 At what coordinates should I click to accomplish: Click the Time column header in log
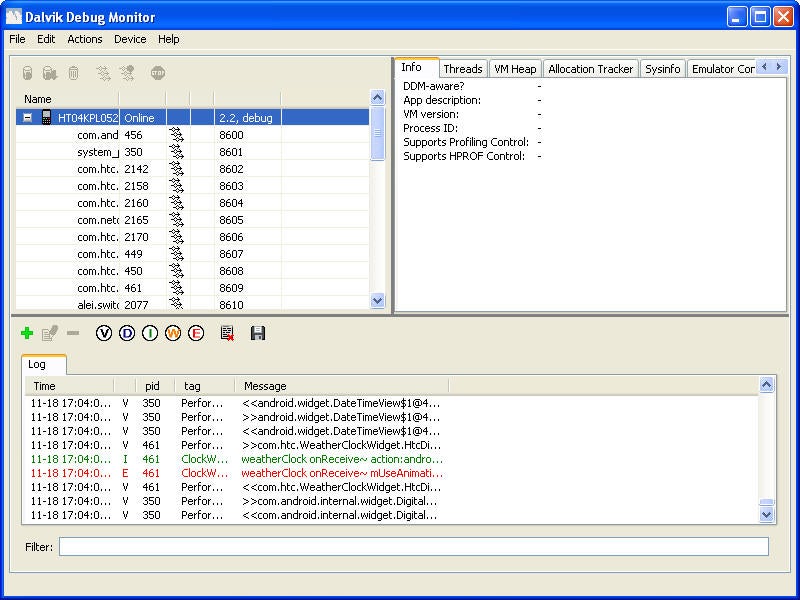[x=69, y=386]
